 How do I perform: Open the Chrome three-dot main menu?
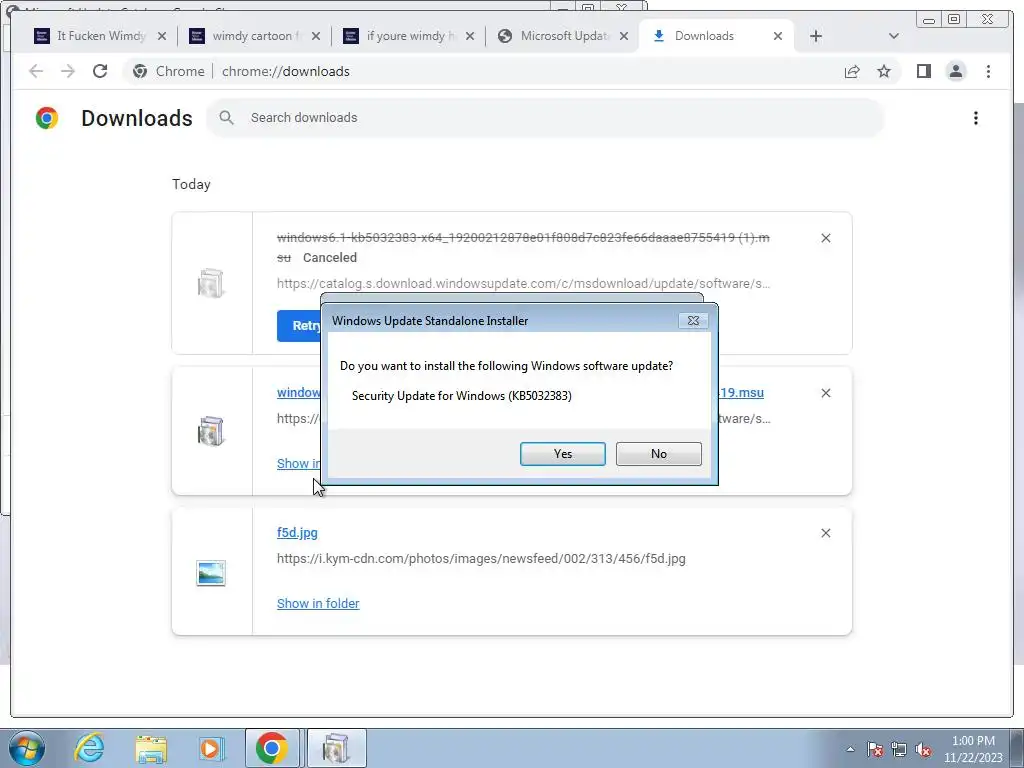coord(988,71)
